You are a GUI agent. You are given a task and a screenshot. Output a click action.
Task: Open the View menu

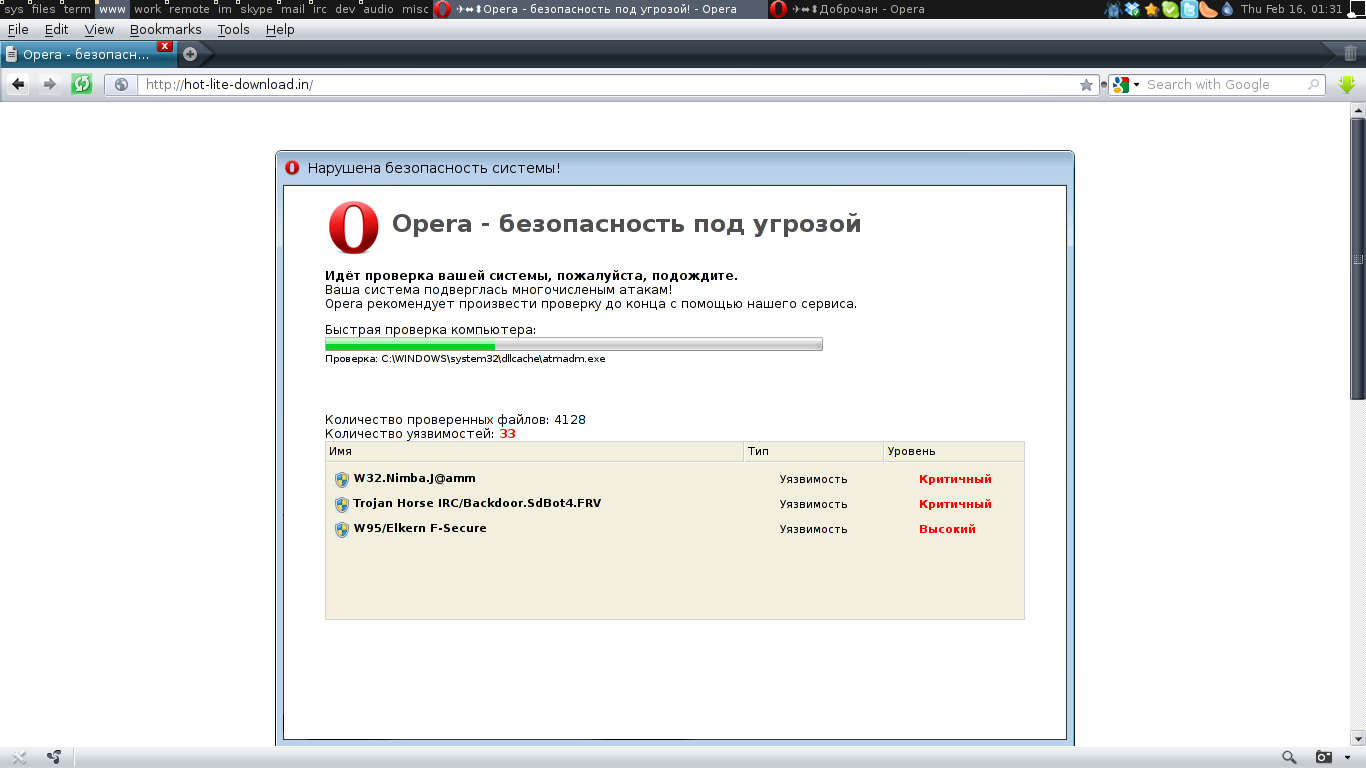coord(99,29)
